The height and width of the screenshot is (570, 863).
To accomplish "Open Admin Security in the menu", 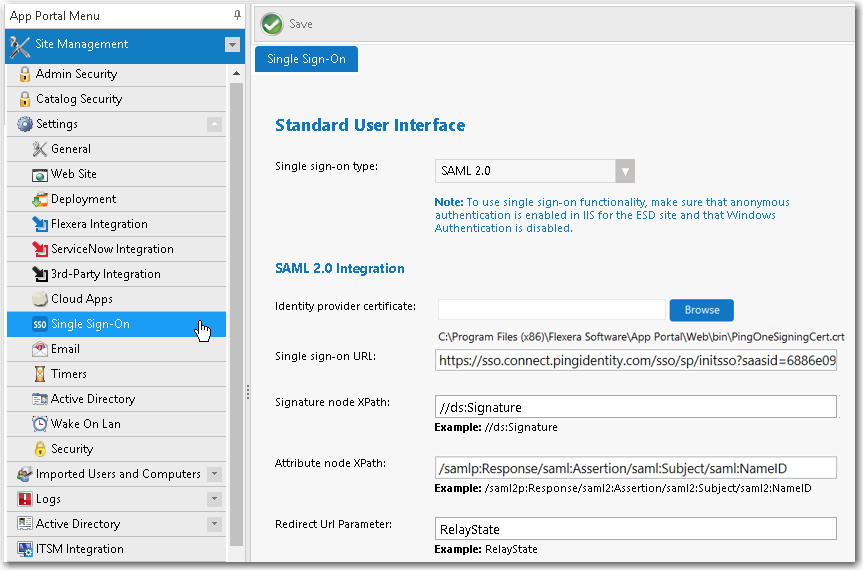I will click(76, 74).
